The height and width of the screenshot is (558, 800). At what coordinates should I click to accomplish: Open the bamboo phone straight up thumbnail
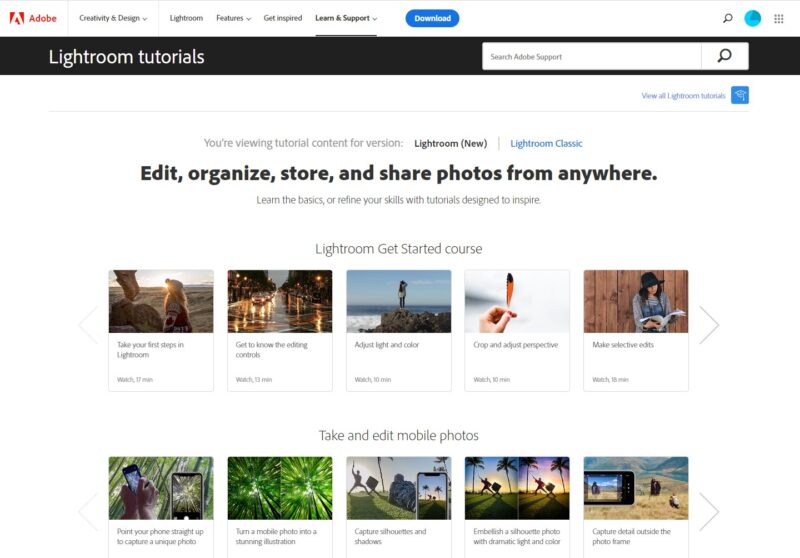click(x=161, y=488)
